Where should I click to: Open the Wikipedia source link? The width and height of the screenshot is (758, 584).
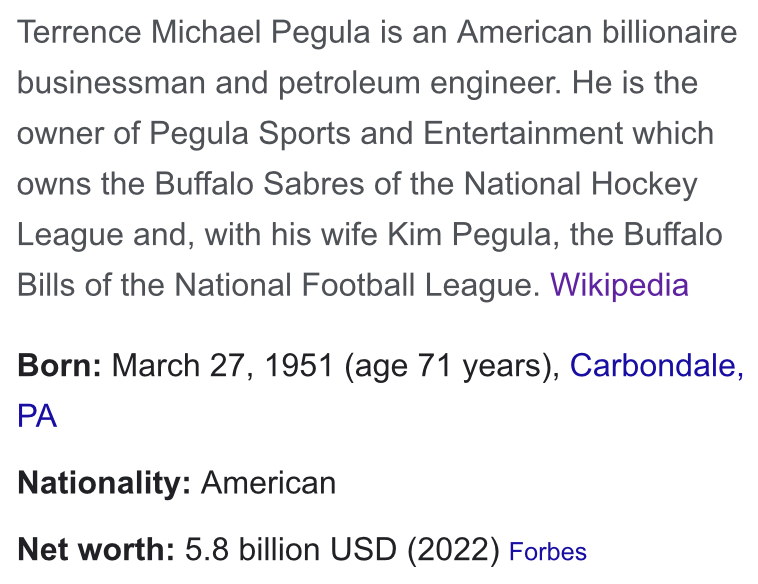[619, 285]
